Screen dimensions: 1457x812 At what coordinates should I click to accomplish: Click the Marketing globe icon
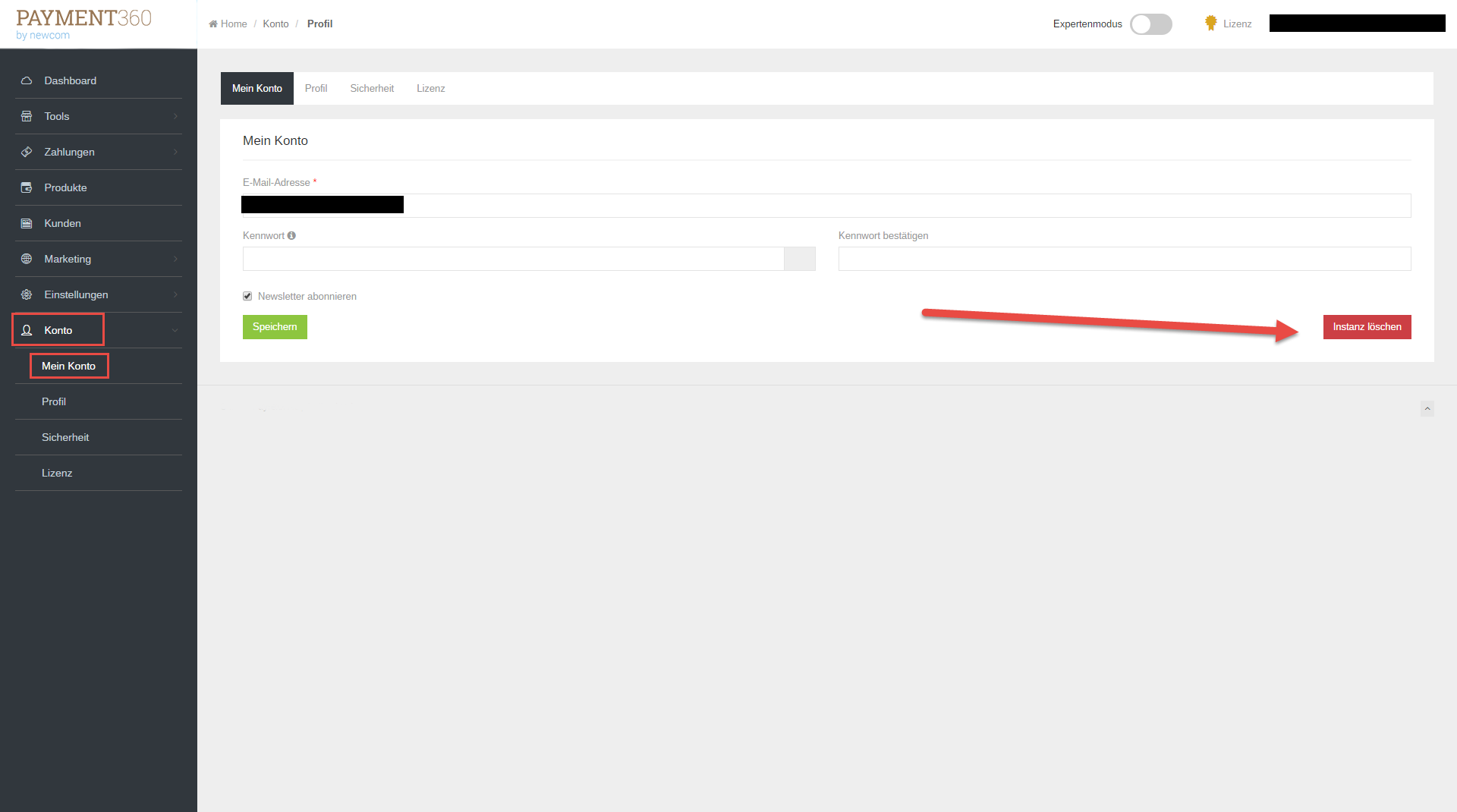pyautogui.click(x=27, y=259)
